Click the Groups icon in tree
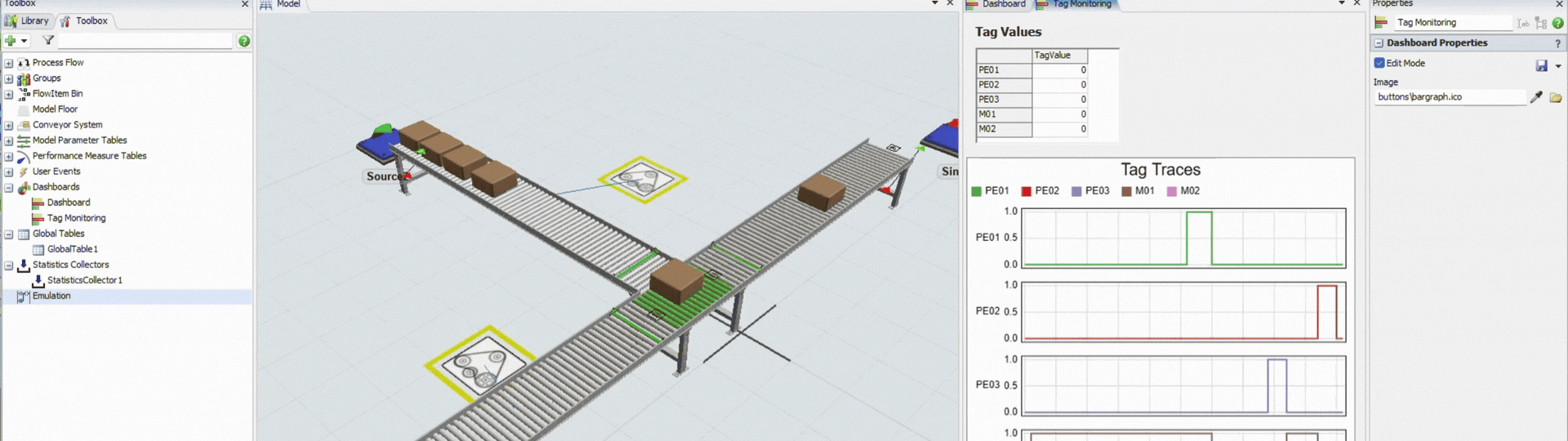The width and height of the screenshot is (1568, 441). (24, 79)
